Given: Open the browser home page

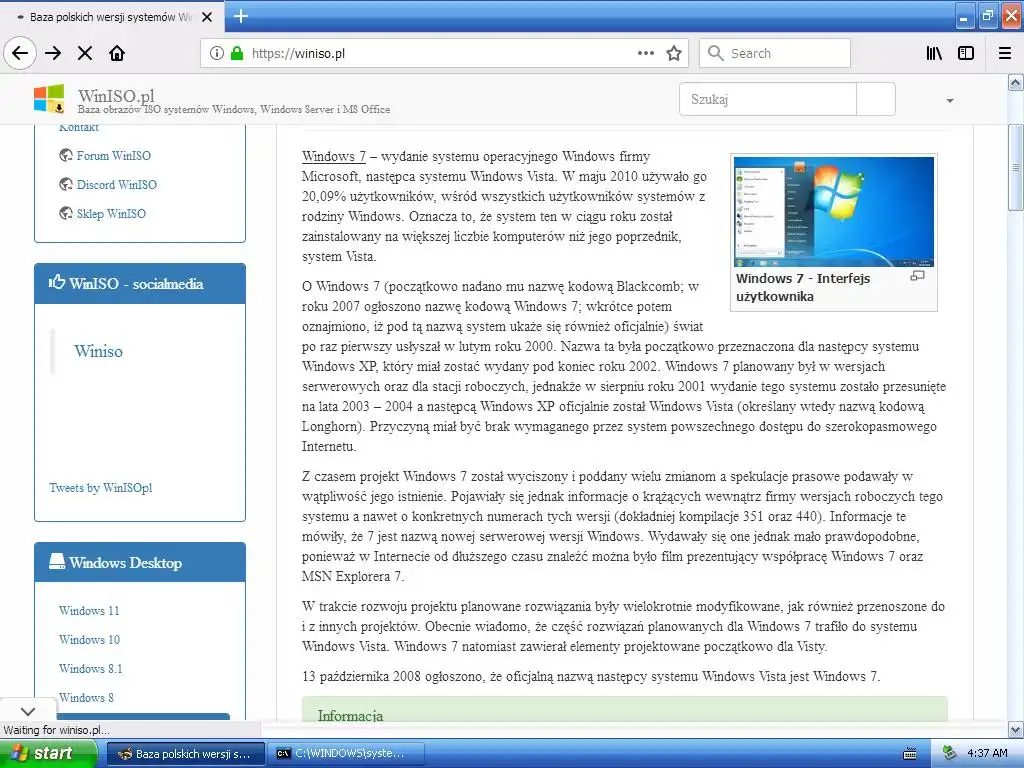Looking at the screenshot, I should tap(117, 53).
